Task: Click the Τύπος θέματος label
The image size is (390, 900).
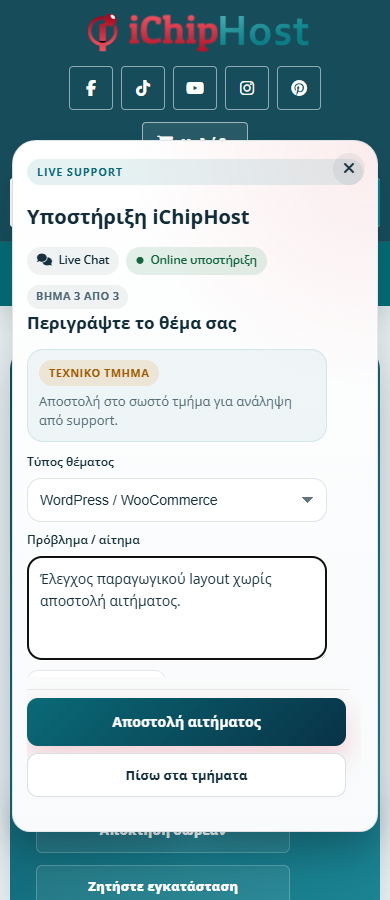Action: (71, 462)
